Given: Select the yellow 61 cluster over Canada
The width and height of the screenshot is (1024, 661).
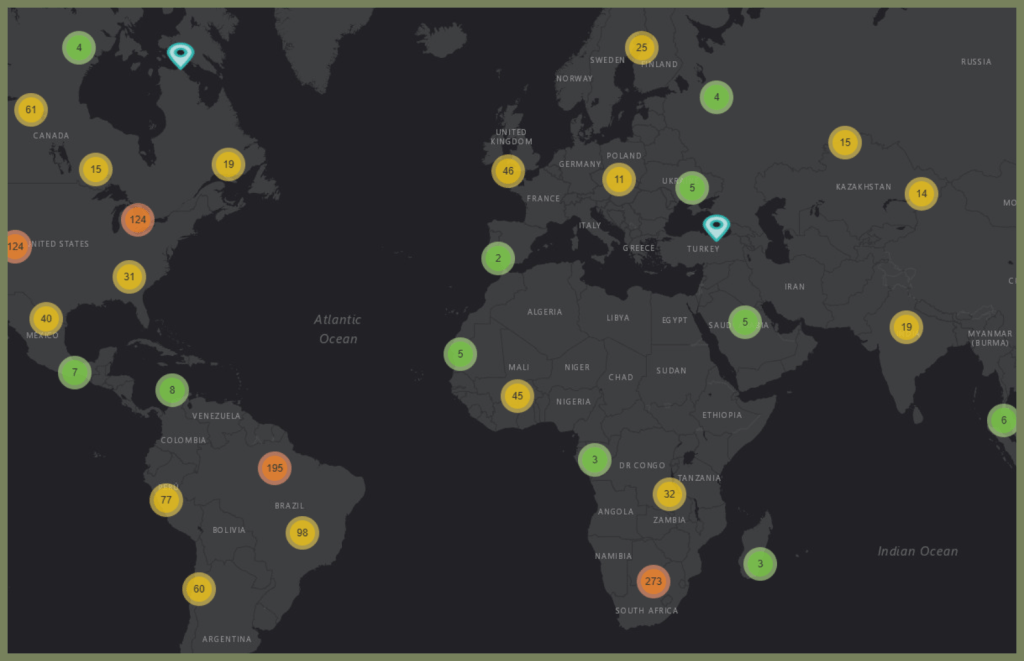Looking at the screenshot, I should point(31,110).
